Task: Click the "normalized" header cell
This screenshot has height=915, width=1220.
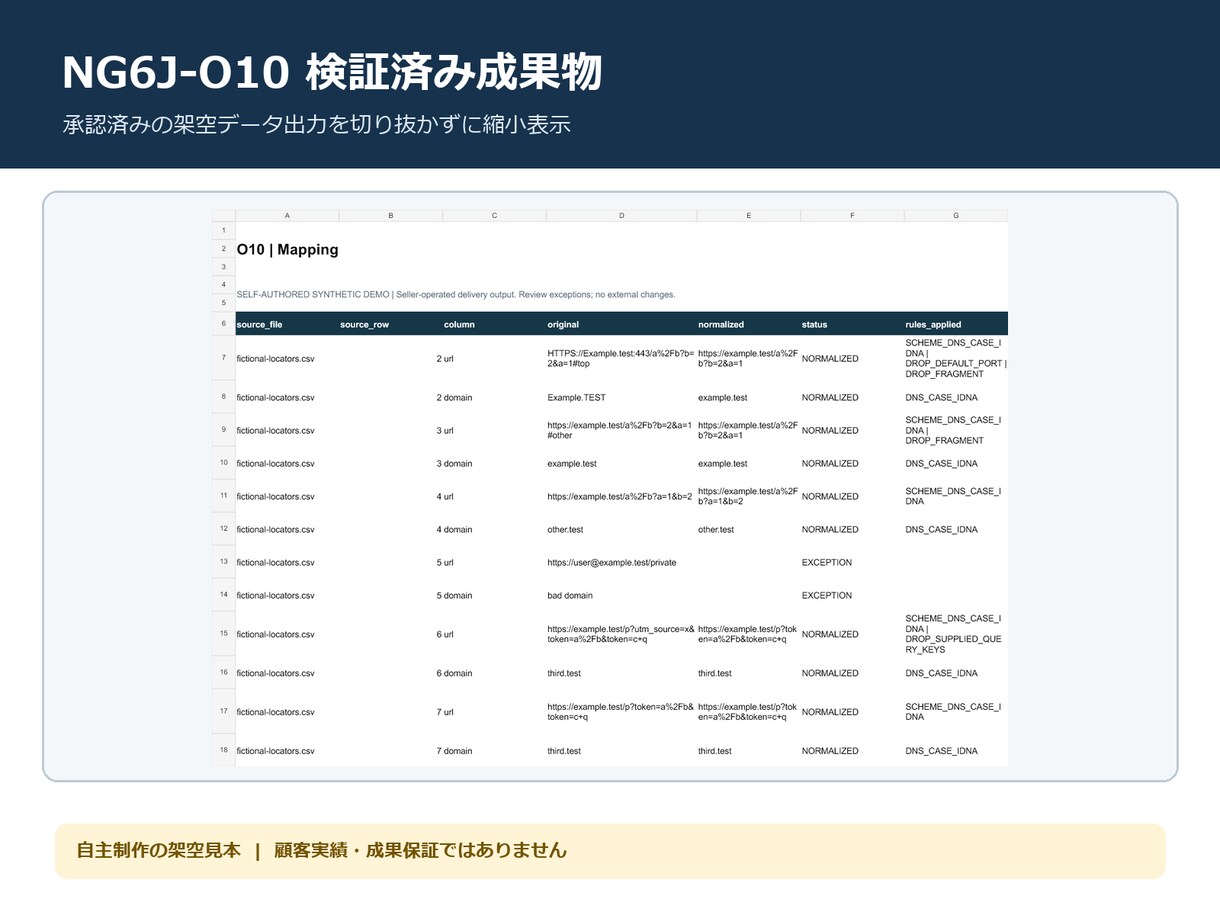Action: click(x=748, y=324)
